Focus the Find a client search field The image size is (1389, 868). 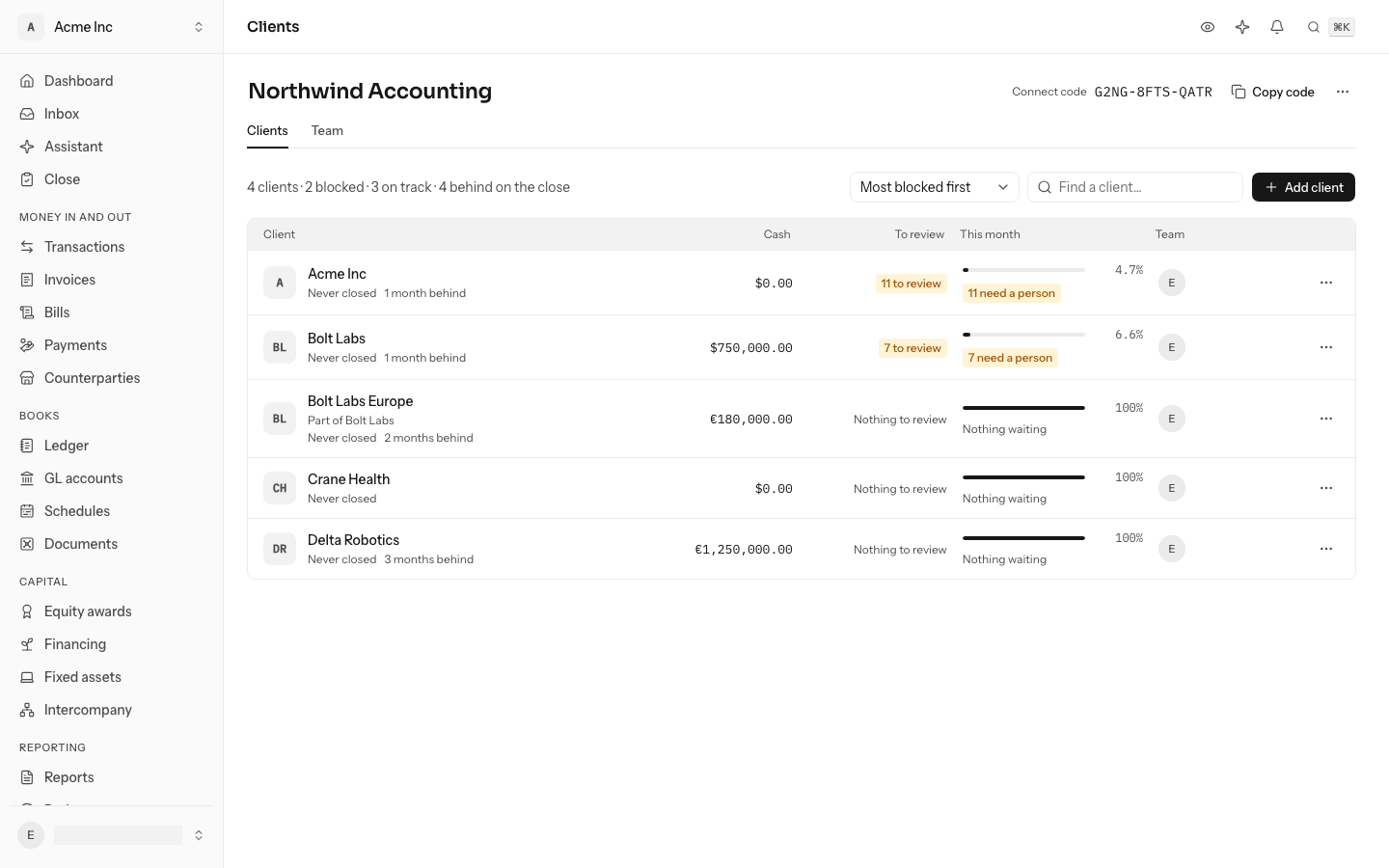[x=1135, y=187]
